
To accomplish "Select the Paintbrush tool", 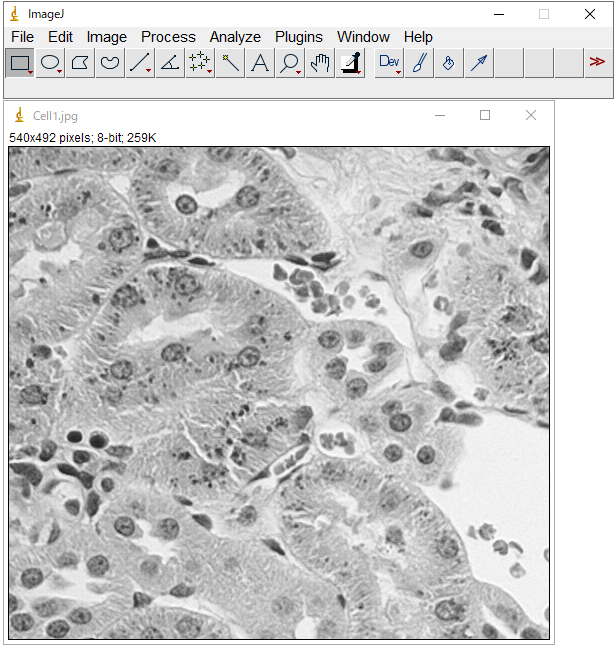I will pos(419,64).
